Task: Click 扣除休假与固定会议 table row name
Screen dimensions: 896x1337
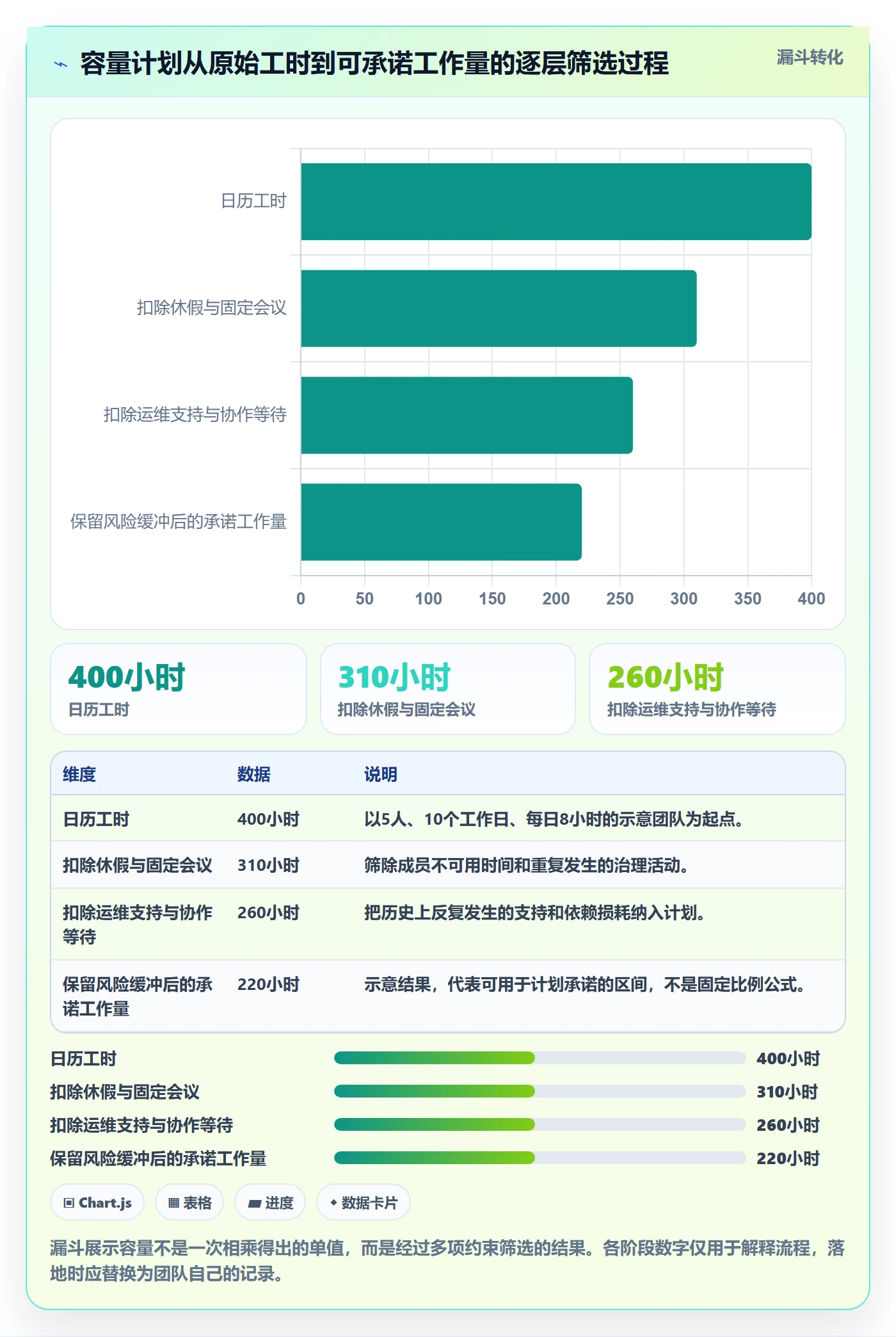Action: 138,865
